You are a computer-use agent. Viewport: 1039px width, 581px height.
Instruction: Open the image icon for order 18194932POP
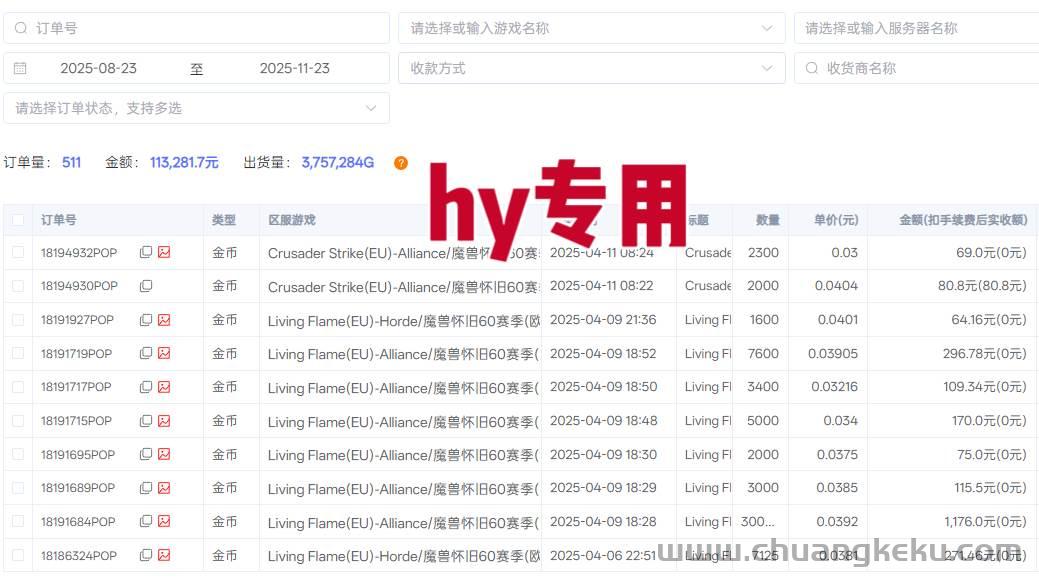coord(164,253)
